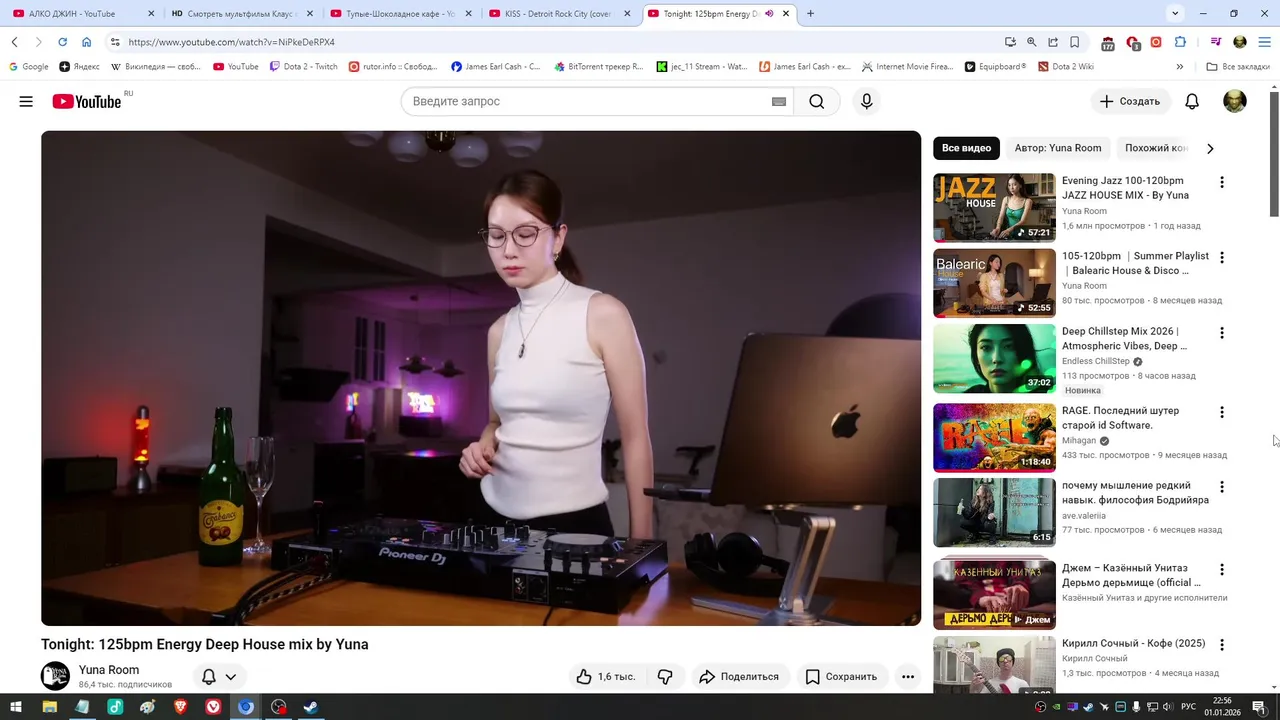Open Yuna Room channel avatar
This screenshot has height=720, width=1280.
pos(55,676)
